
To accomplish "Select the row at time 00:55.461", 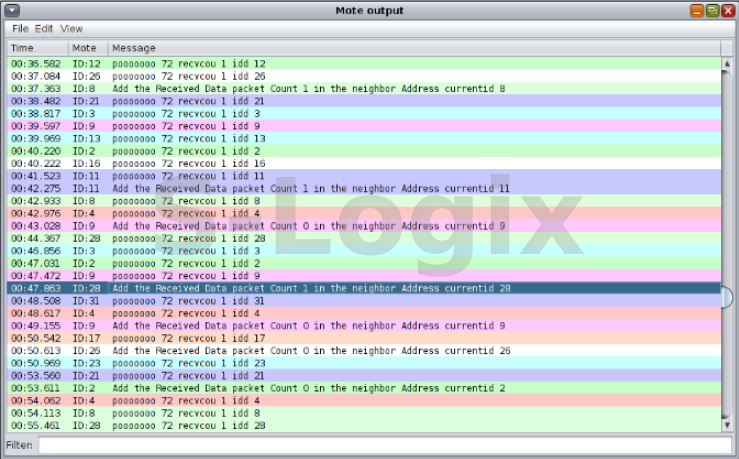I will 364,426.
